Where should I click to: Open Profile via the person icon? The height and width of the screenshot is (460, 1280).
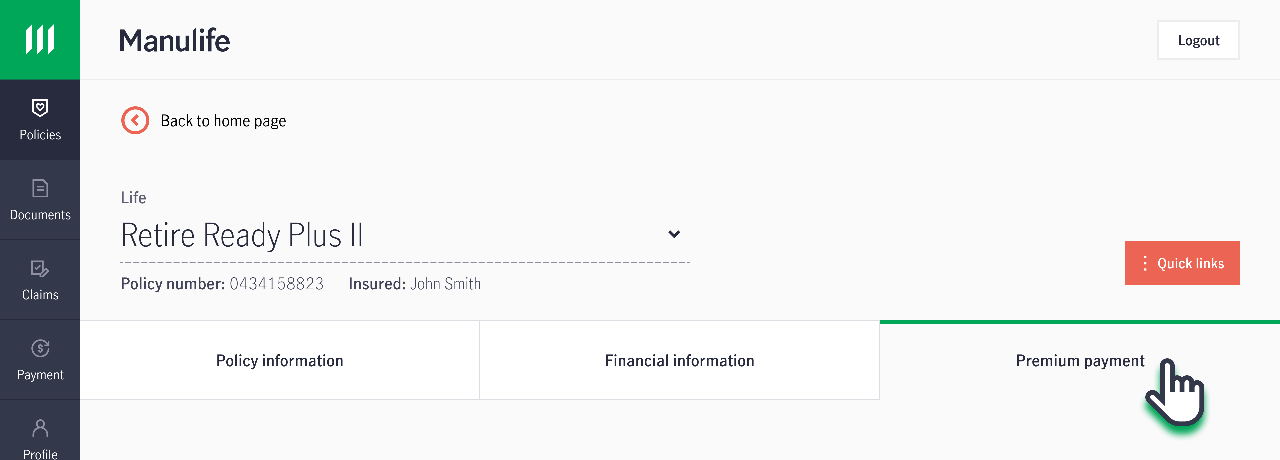(40, 428)
